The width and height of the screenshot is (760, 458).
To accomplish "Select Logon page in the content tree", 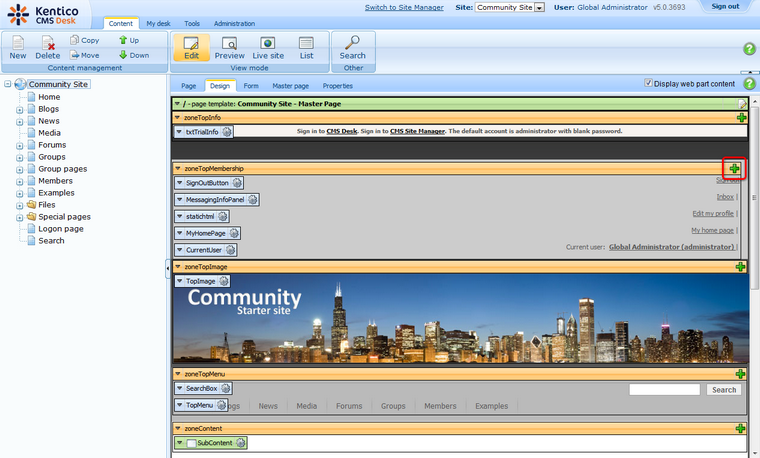I will point(61,229).
